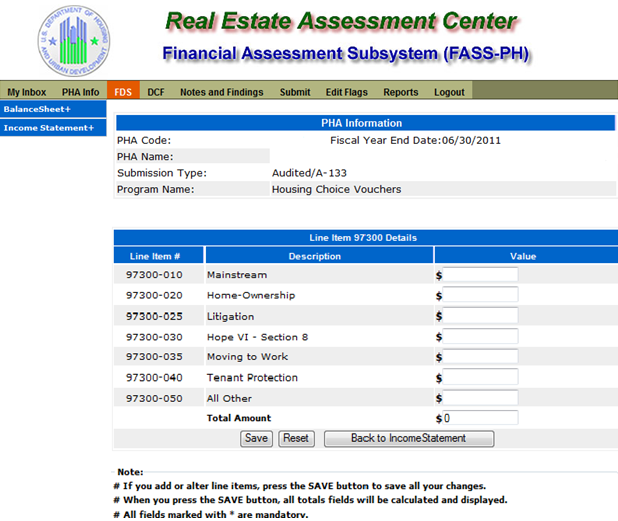This screenshot has height=521, width=618.
Task: Click the Mainstream description text
Action: tap(237, 275)
